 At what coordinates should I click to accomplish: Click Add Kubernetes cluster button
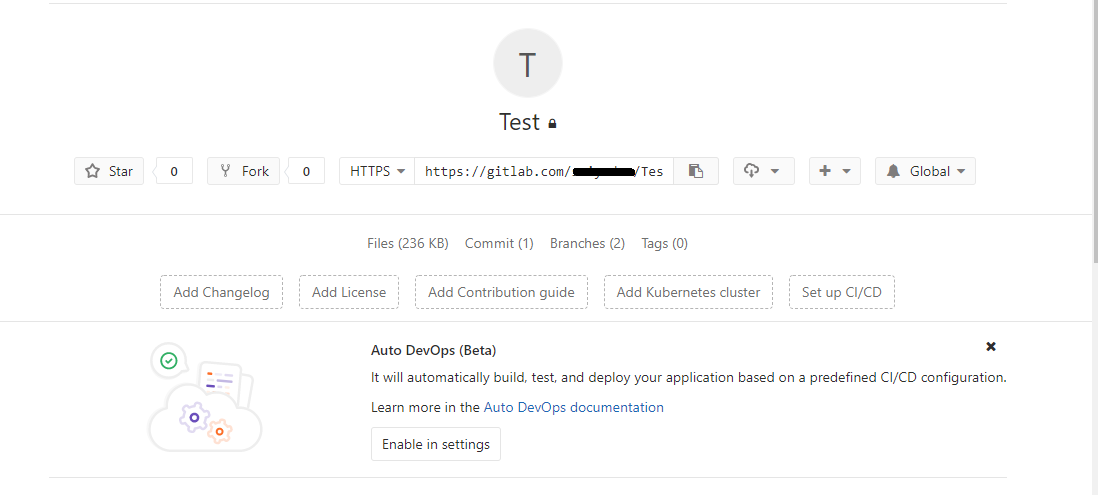pos(688,292)
